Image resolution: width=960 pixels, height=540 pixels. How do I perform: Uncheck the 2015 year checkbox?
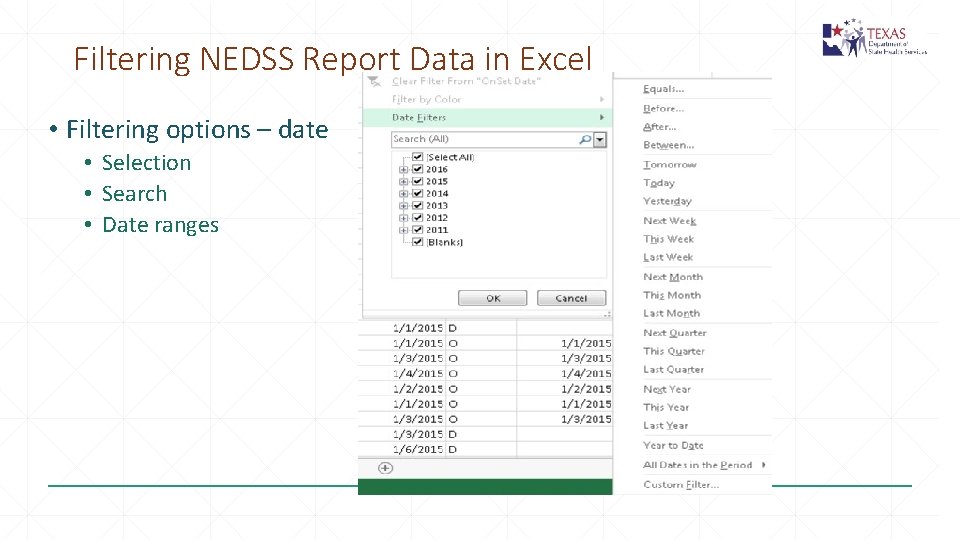(x=418, y=181)
